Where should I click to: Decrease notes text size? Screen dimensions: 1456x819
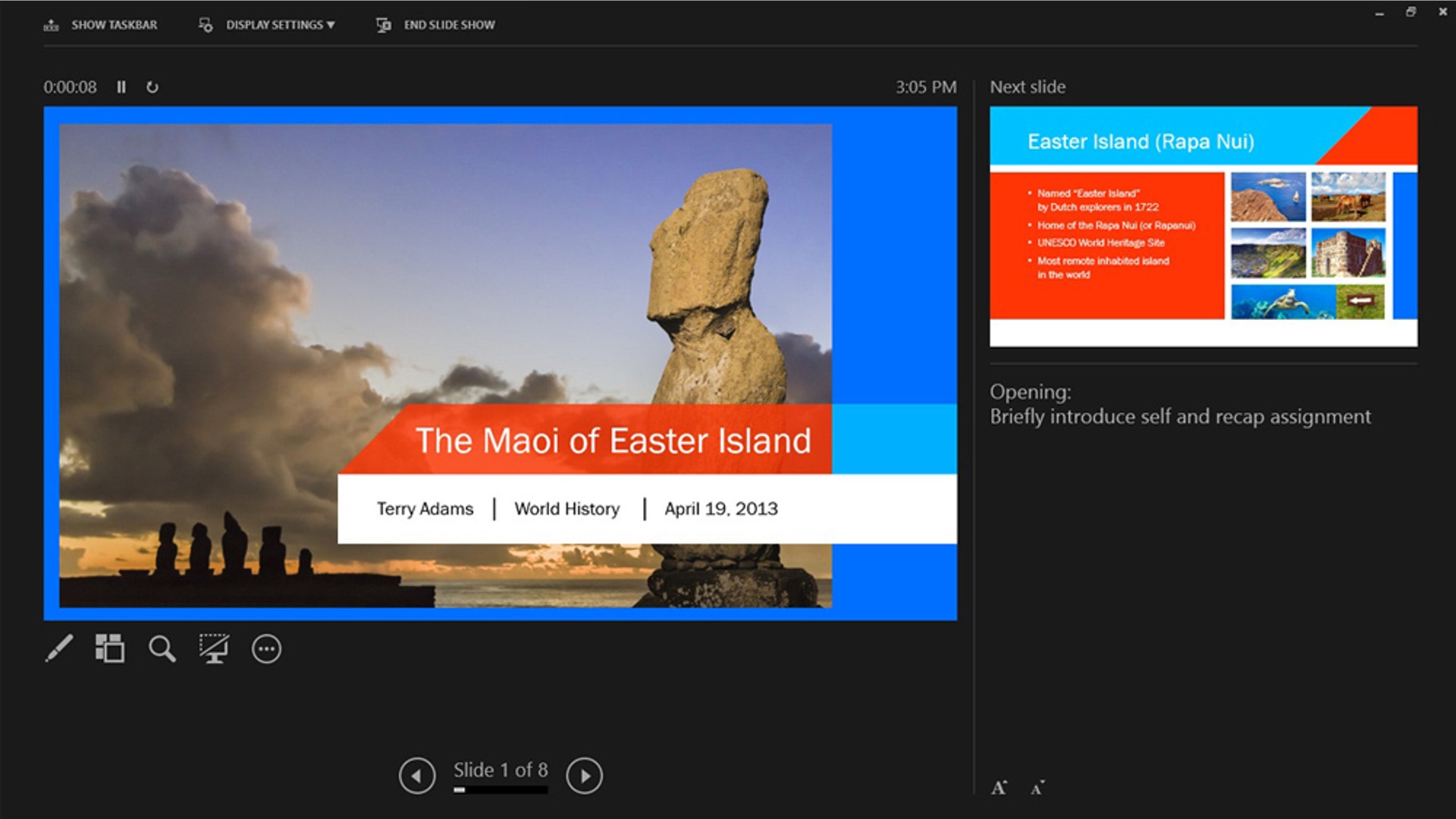tap(1036, 789)
